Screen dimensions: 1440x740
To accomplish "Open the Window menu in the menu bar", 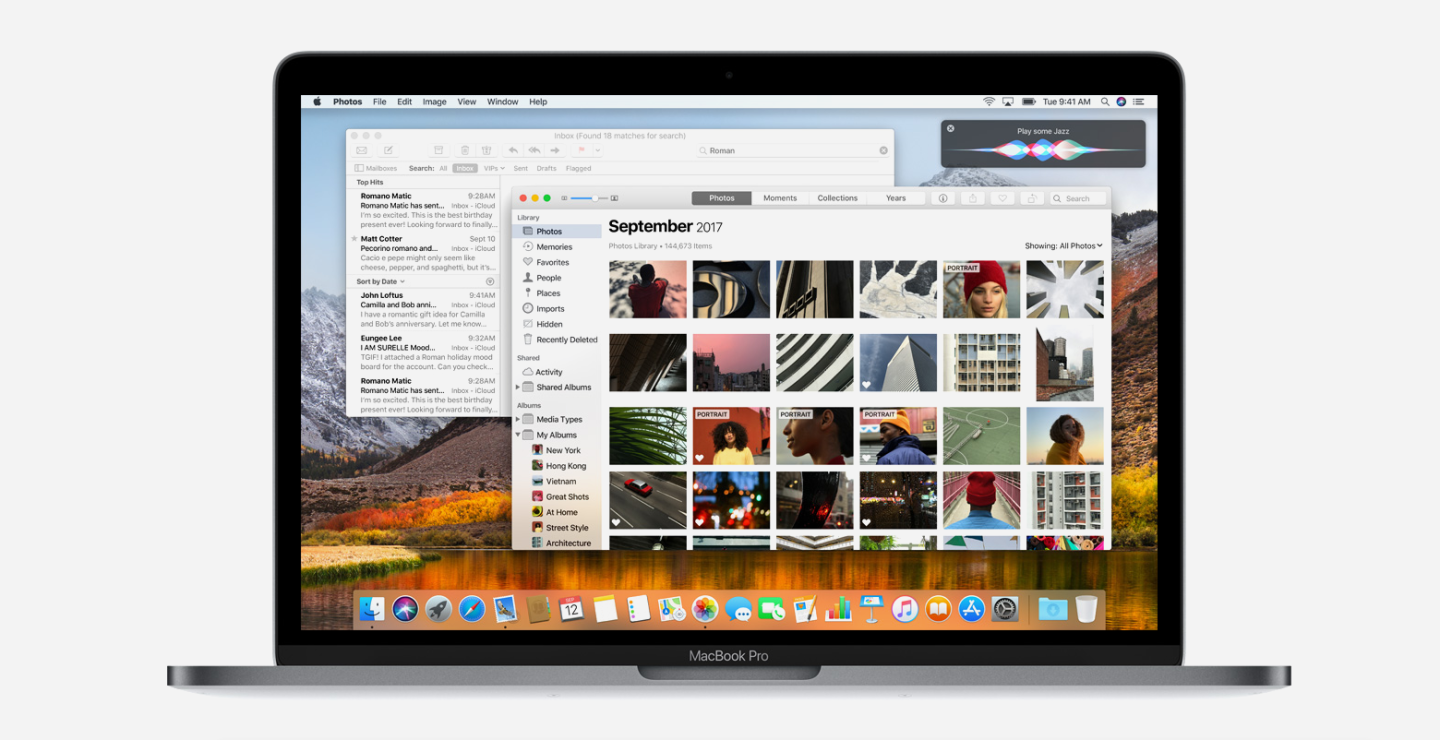I will coord(503,101).
